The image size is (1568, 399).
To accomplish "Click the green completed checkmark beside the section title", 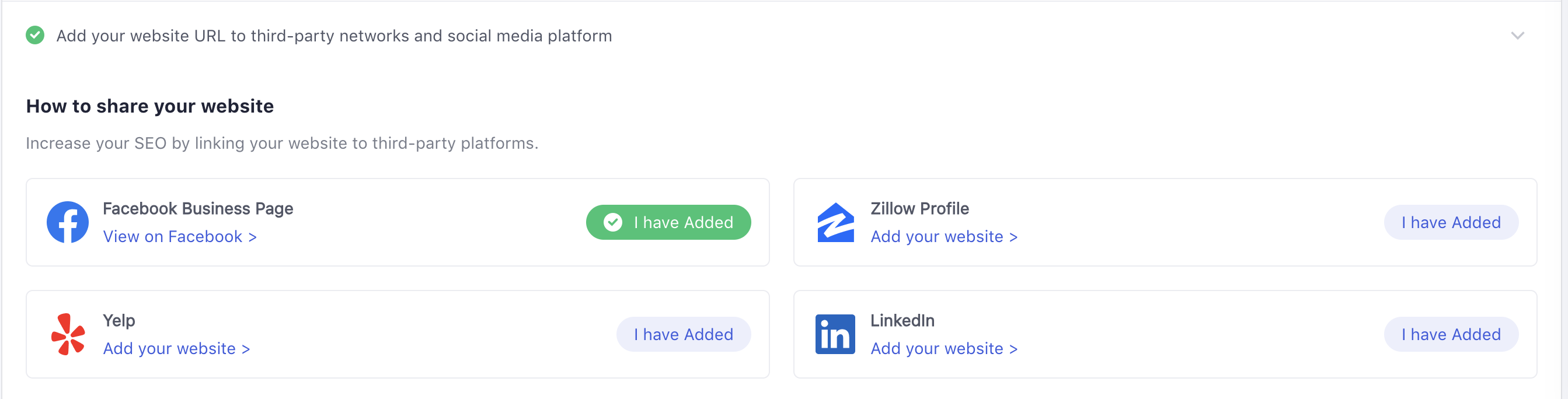I will pos(34,35).
